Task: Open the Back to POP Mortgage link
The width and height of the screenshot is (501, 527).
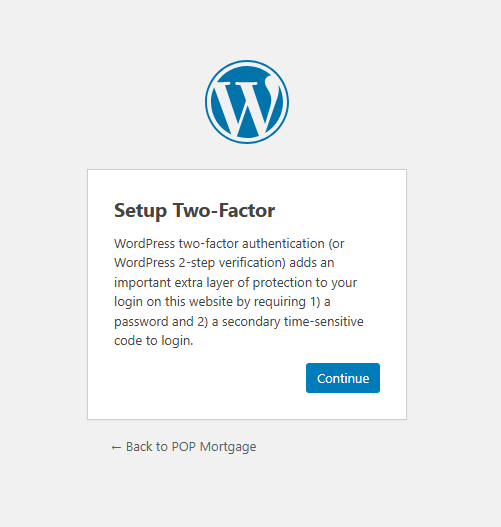Action: pyautogui.click(x=184, y=447)
